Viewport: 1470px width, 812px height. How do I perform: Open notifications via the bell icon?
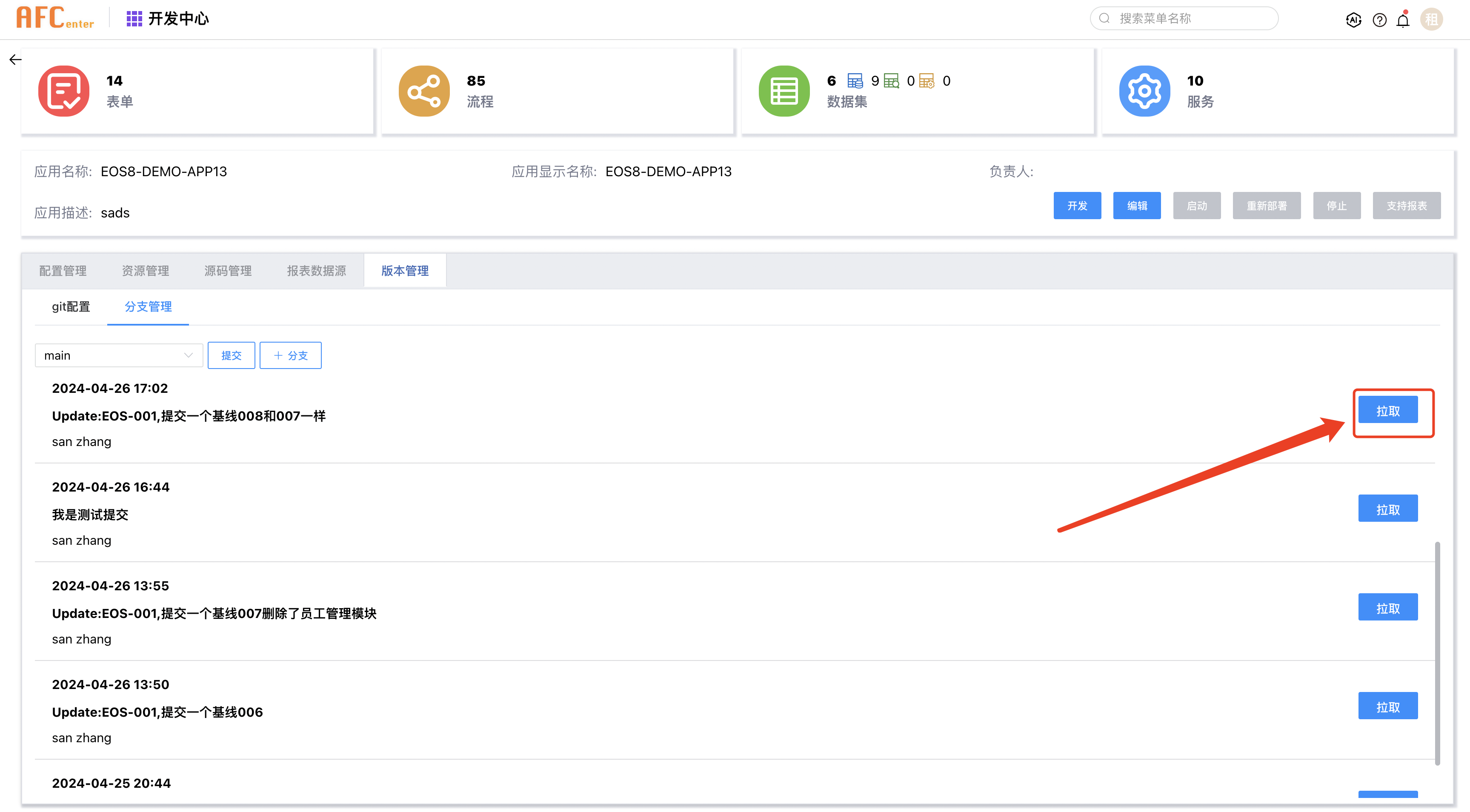pos(1404,20)
